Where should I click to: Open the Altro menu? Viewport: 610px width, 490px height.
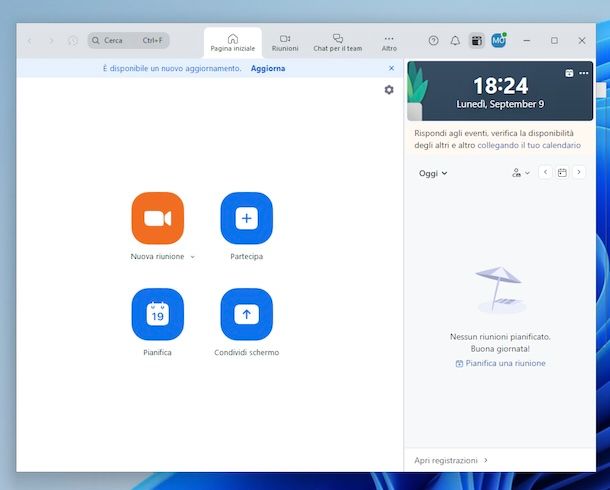(389, 43)
